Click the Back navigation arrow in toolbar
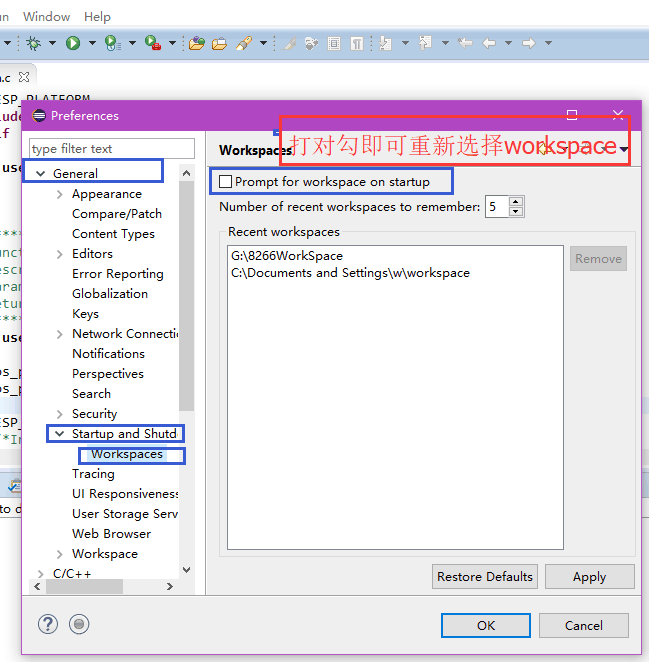Image resolution: width=649 pixels, height=662 pixels. pyautogui.click(x=489, y=43)
